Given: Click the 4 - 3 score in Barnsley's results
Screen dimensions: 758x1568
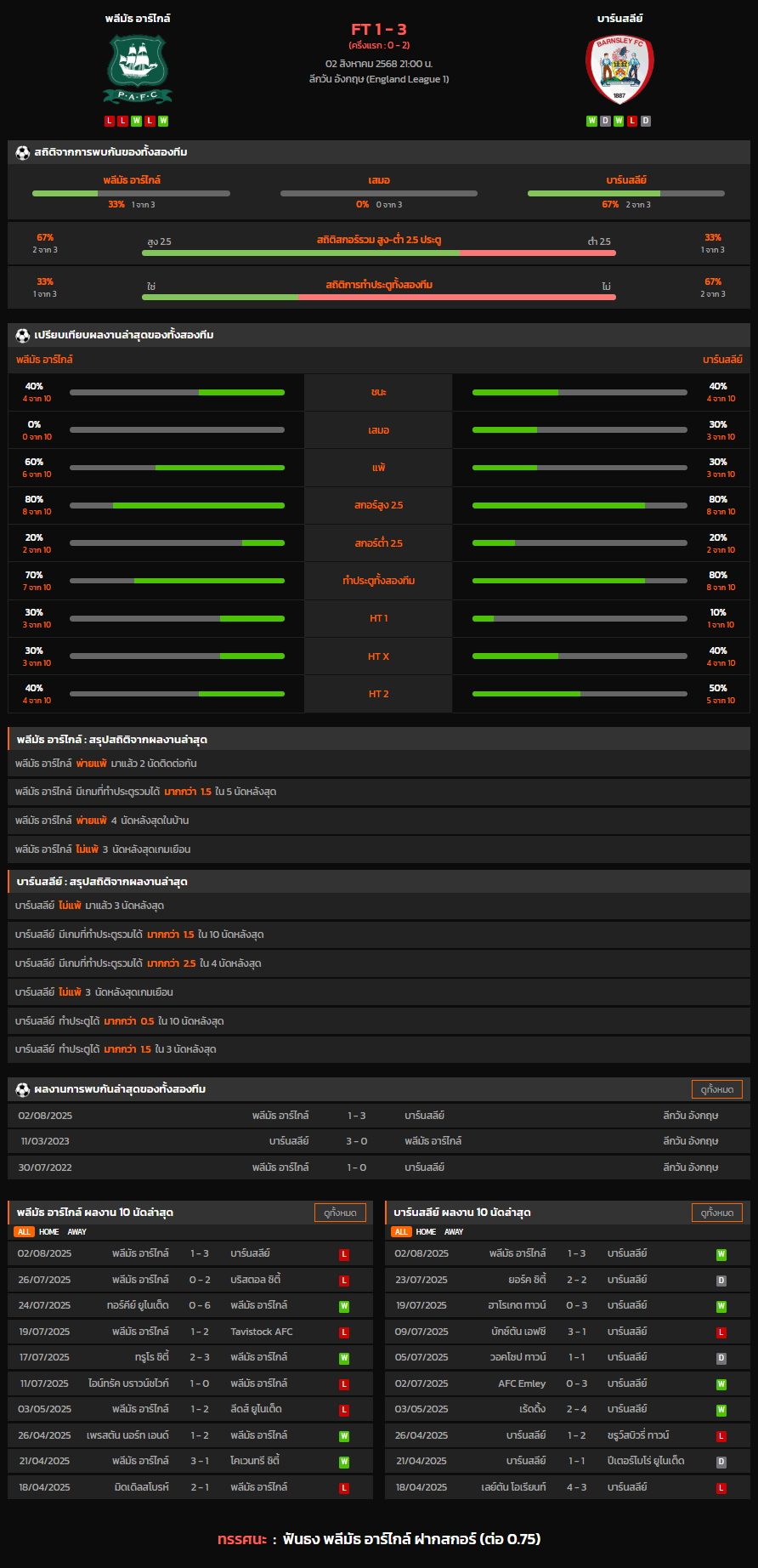Looking at the screenshot, I should [577, 1488].
